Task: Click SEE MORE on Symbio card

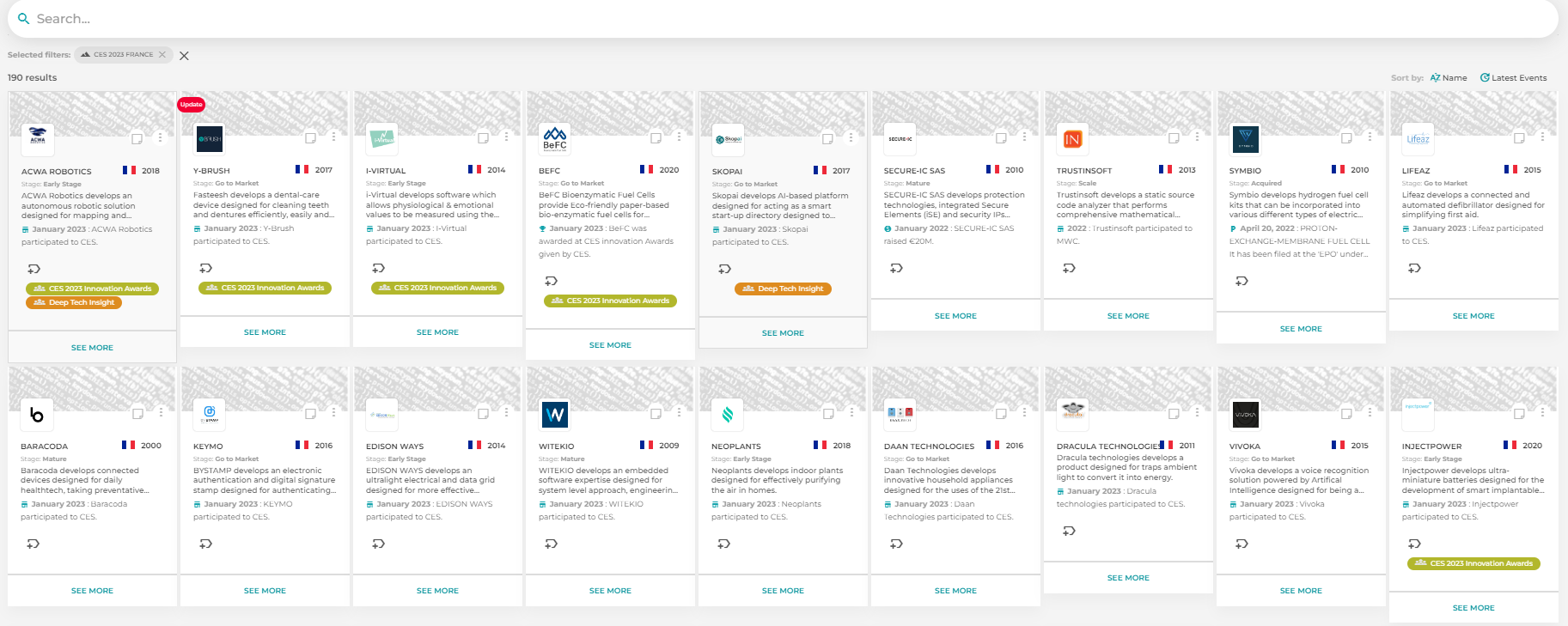Action: (x=1301, y=329)
